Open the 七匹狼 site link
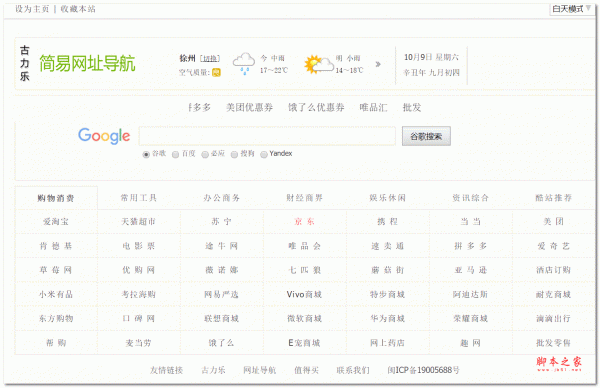Screen dimensions: 600x388 [x=305, y=270]
